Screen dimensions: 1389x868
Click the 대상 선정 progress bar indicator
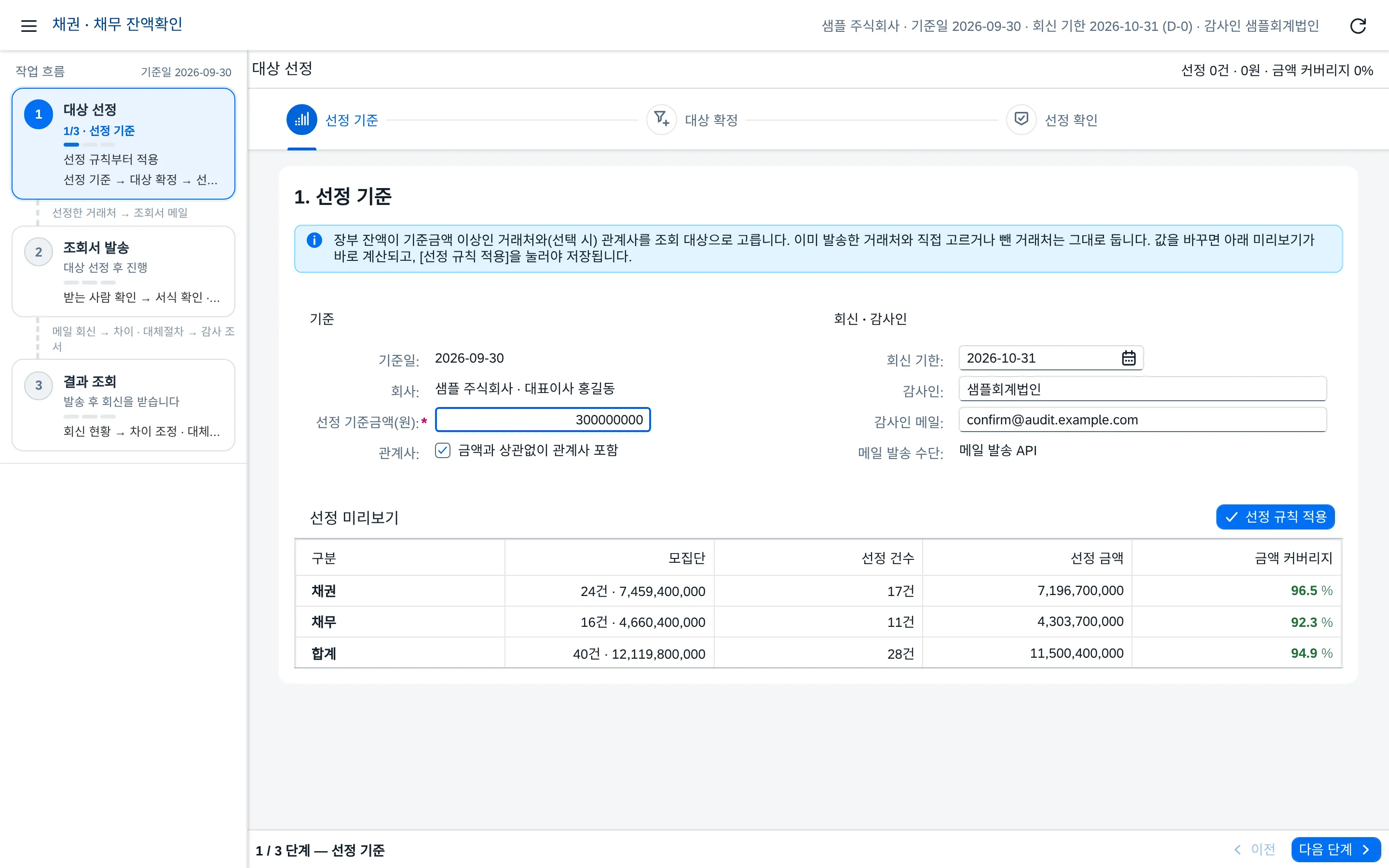click(x=90, y=145)
